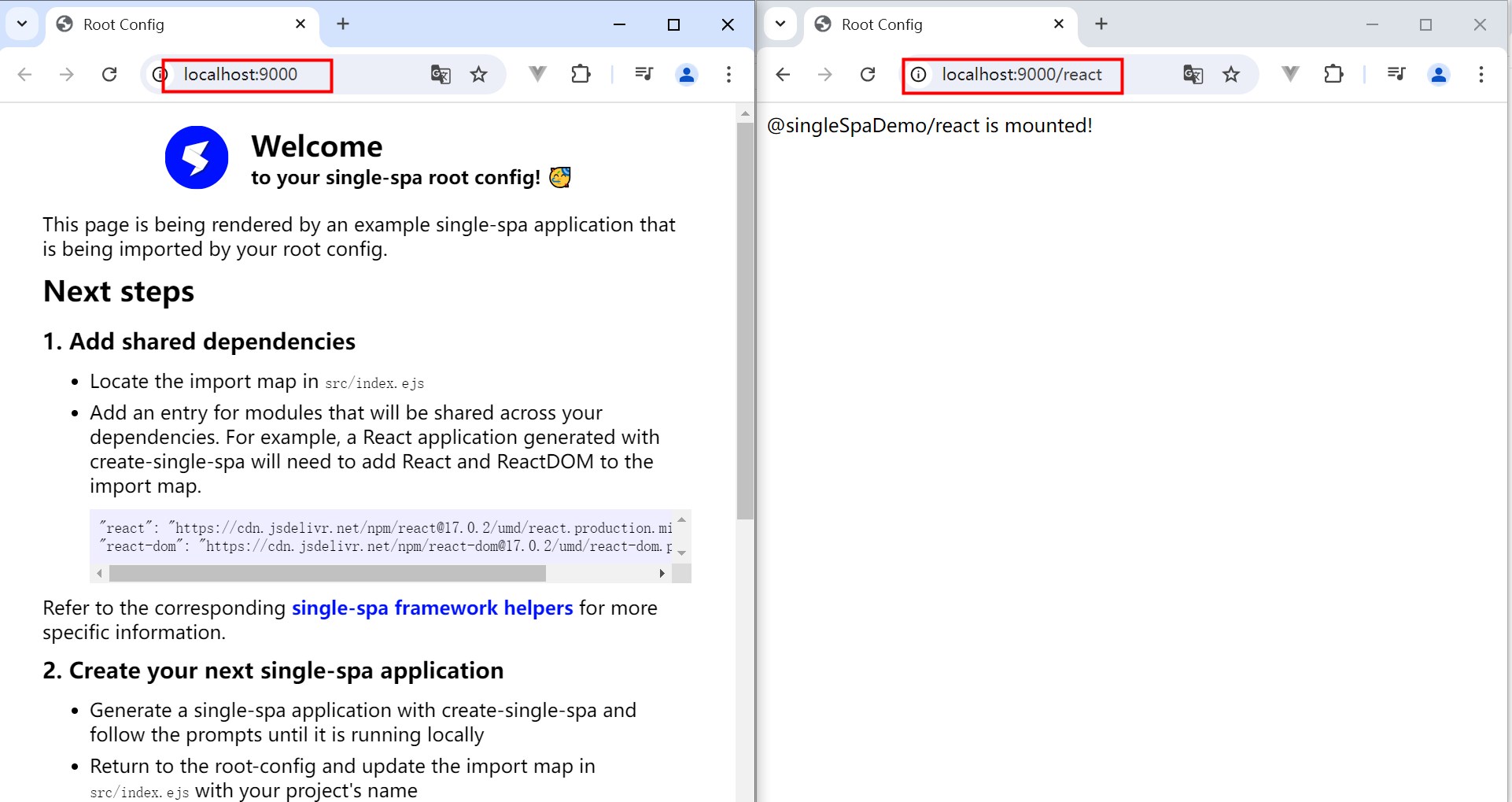The image size is (1512, 802).
Task: Open the Chrome three-dot menu in the right window
Action: point(1481,74)
